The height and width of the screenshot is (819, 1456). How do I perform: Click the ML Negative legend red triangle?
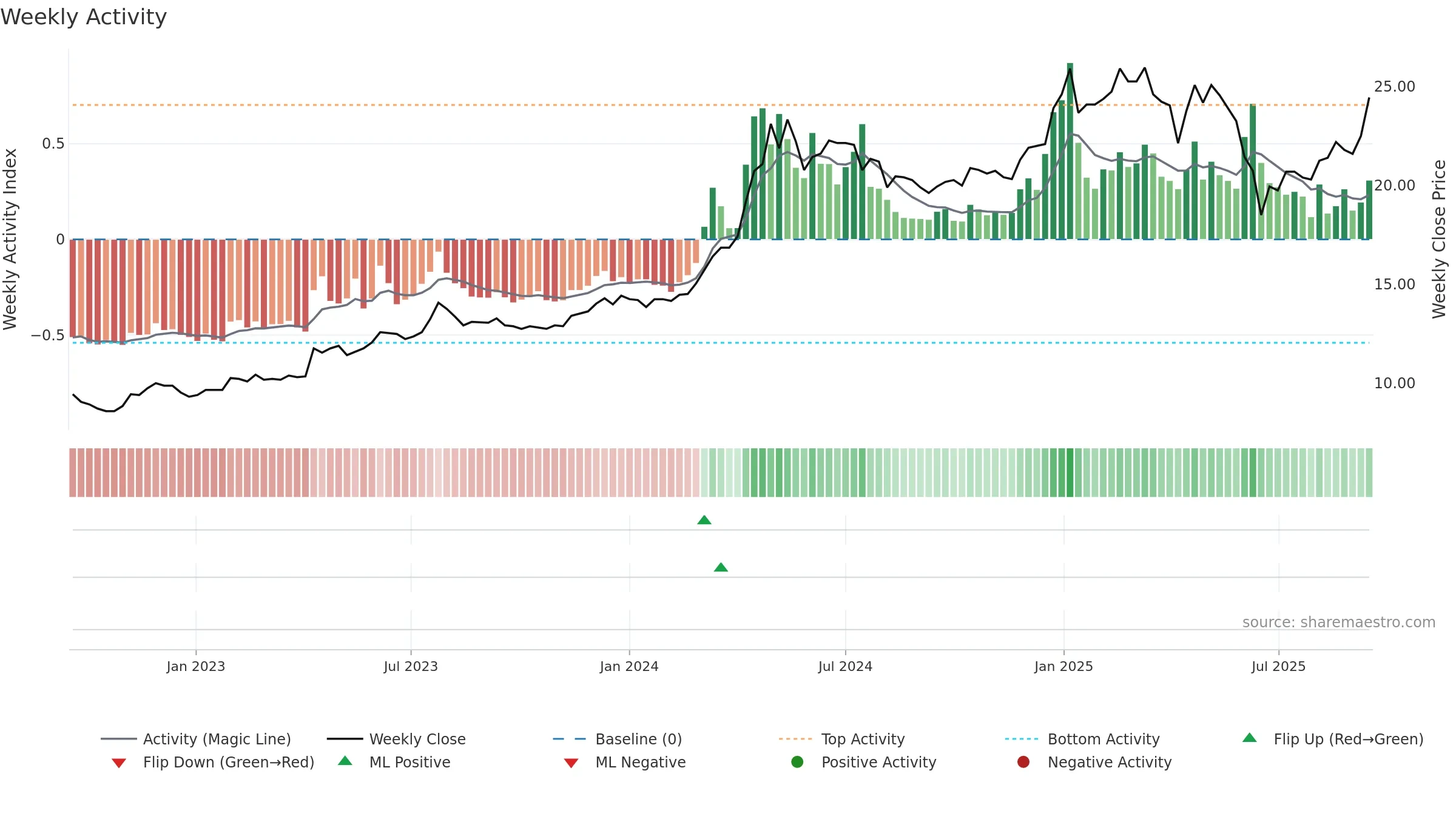(571, 763)
